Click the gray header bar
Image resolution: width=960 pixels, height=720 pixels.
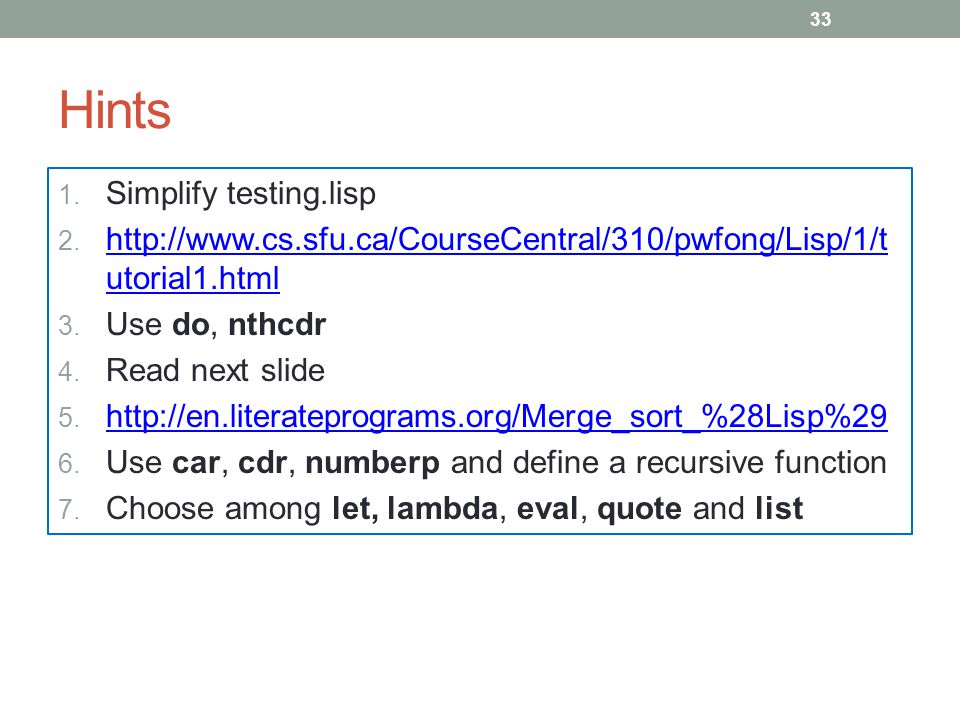click(480, 19)
